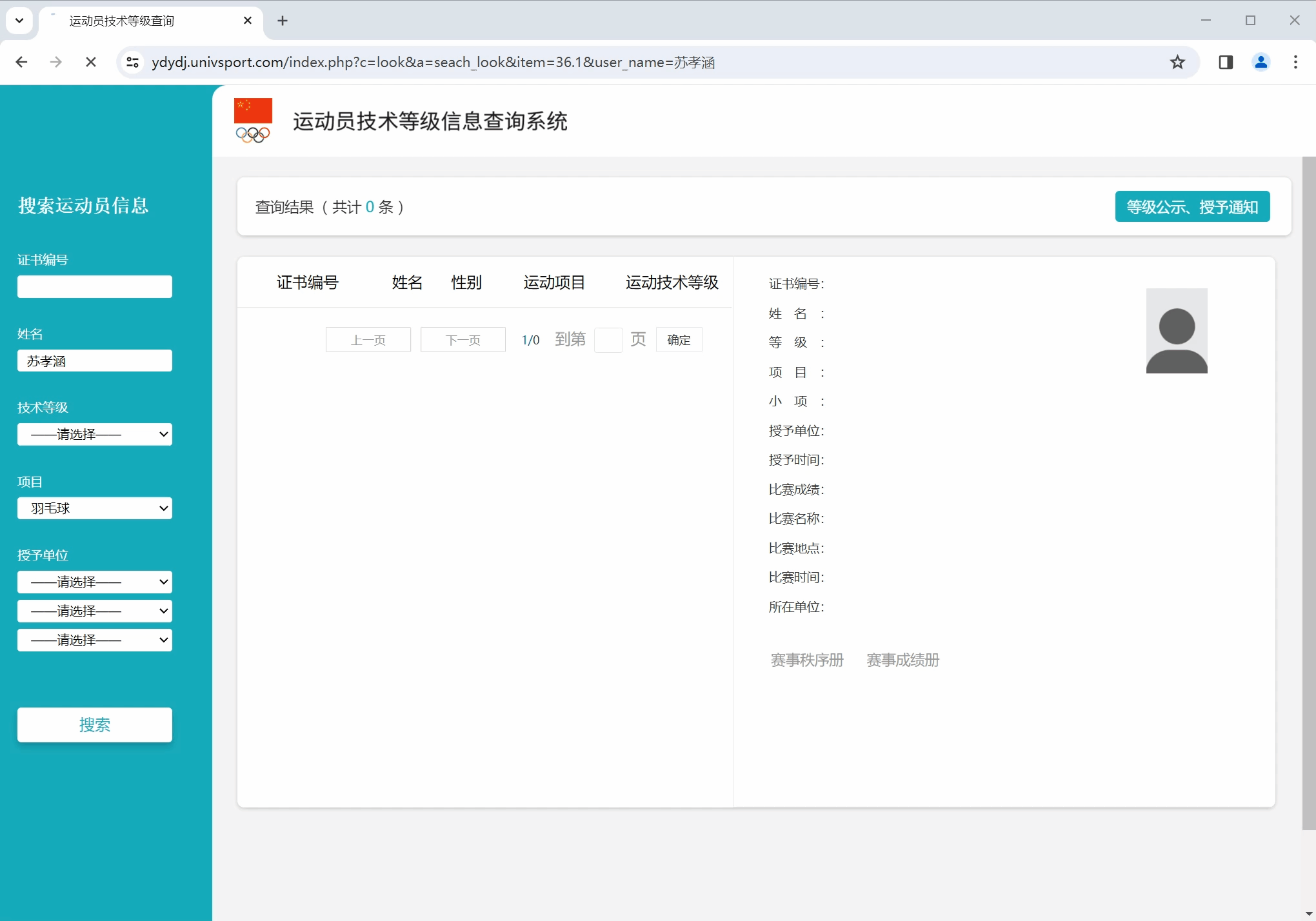Click the 赛事成绩册 link
Image resolution: width=1316 pixels, height=921 pixels.
(x=902, y=660)
